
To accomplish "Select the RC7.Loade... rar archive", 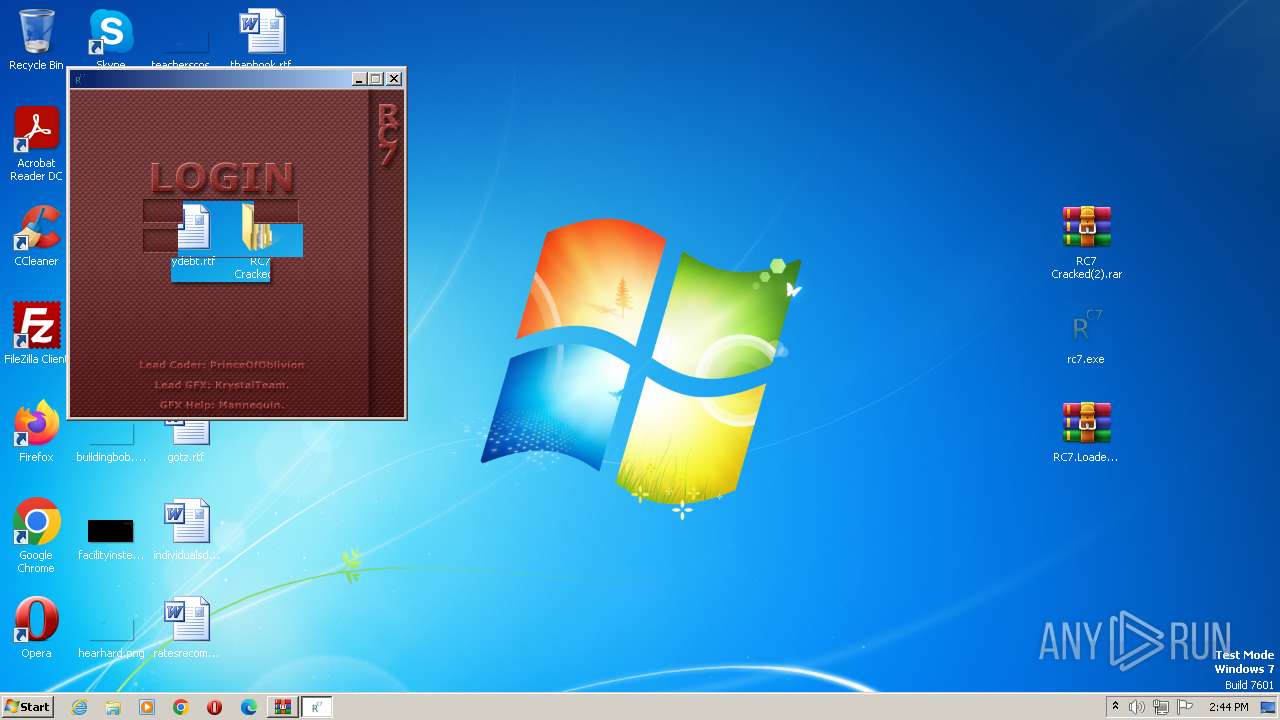I will 1086,432.
